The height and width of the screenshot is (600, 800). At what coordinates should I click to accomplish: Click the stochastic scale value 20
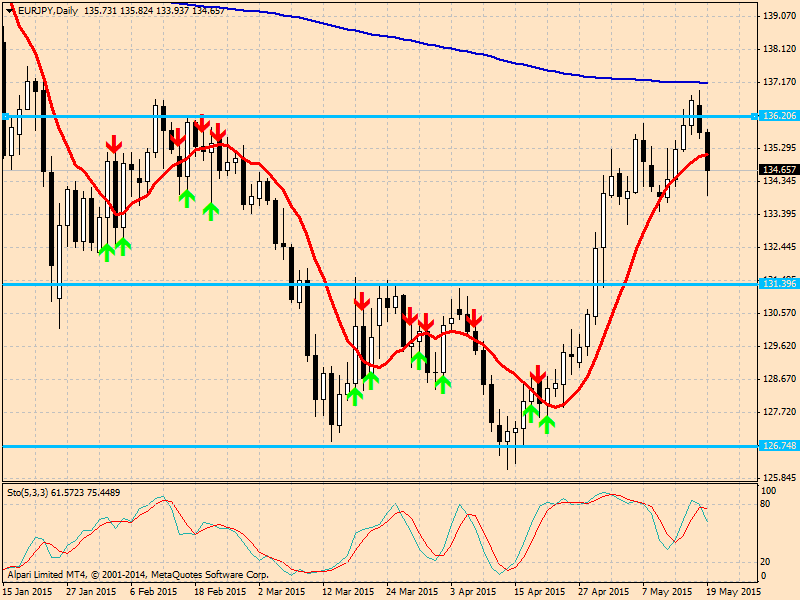click(765, 562)
